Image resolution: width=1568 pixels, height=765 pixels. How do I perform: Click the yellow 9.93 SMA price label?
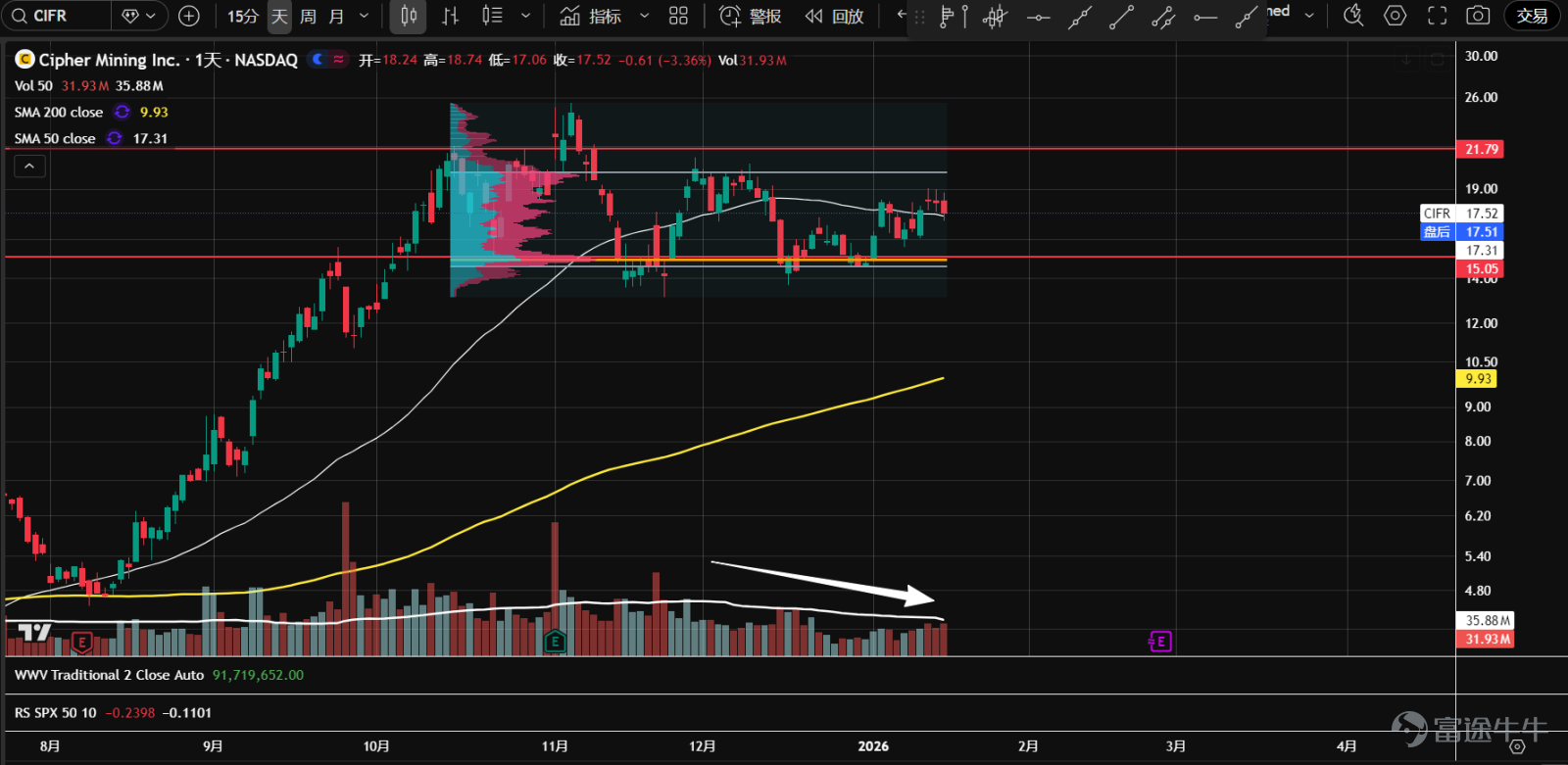click(x=1478, y=379)
